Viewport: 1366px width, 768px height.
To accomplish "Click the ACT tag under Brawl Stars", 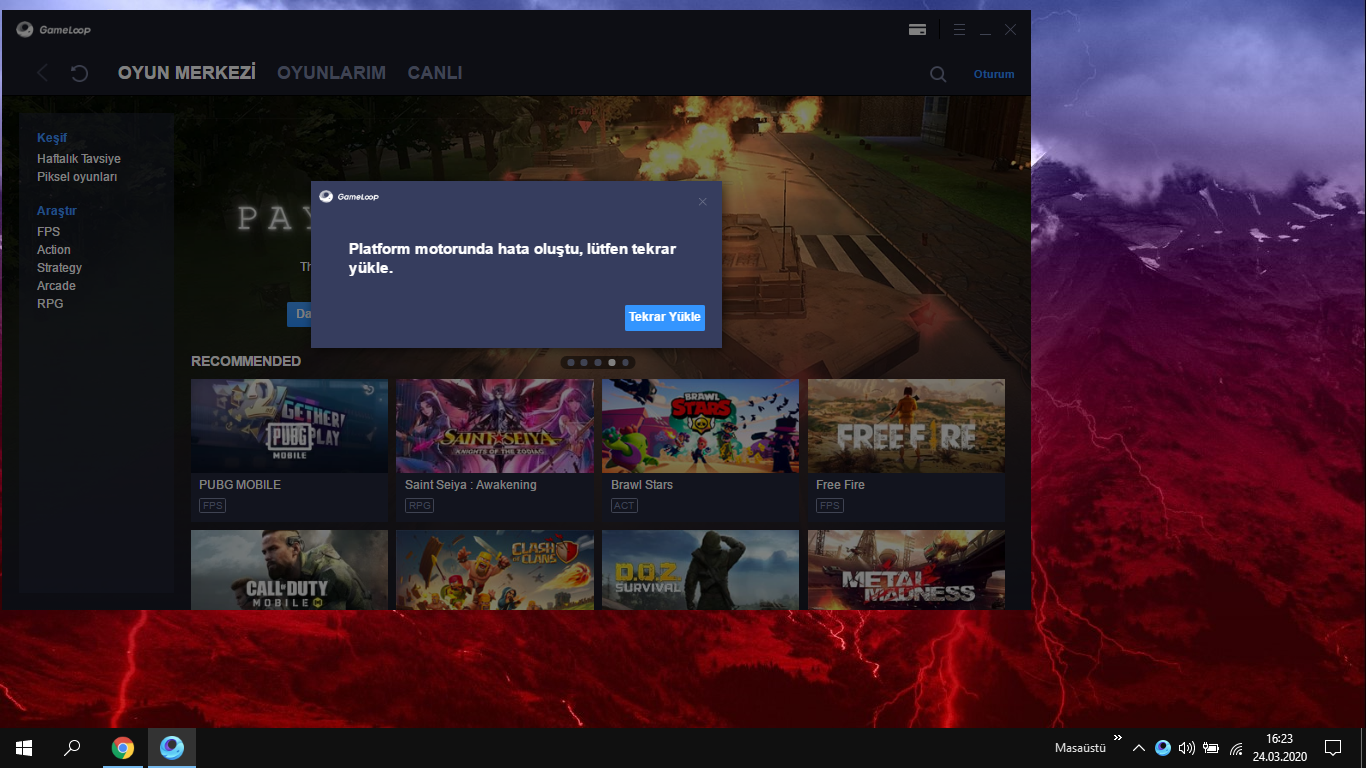I will [x=624, y=506].
